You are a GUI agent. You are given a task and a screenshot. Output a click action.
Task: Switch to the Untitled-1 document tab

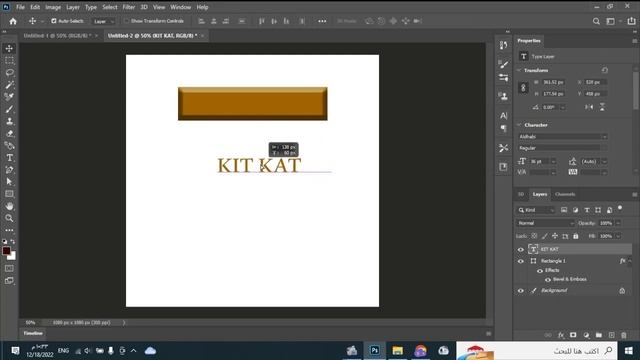click(x=57, y=36)
